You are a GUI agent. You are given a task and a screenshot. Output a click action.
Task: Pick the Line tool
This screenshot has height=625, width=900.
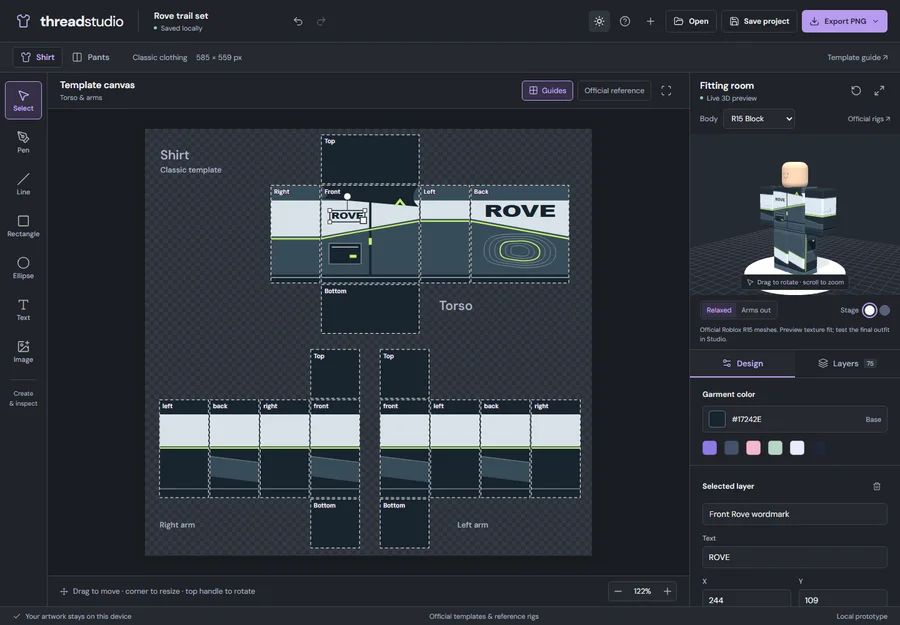[24, 184]
